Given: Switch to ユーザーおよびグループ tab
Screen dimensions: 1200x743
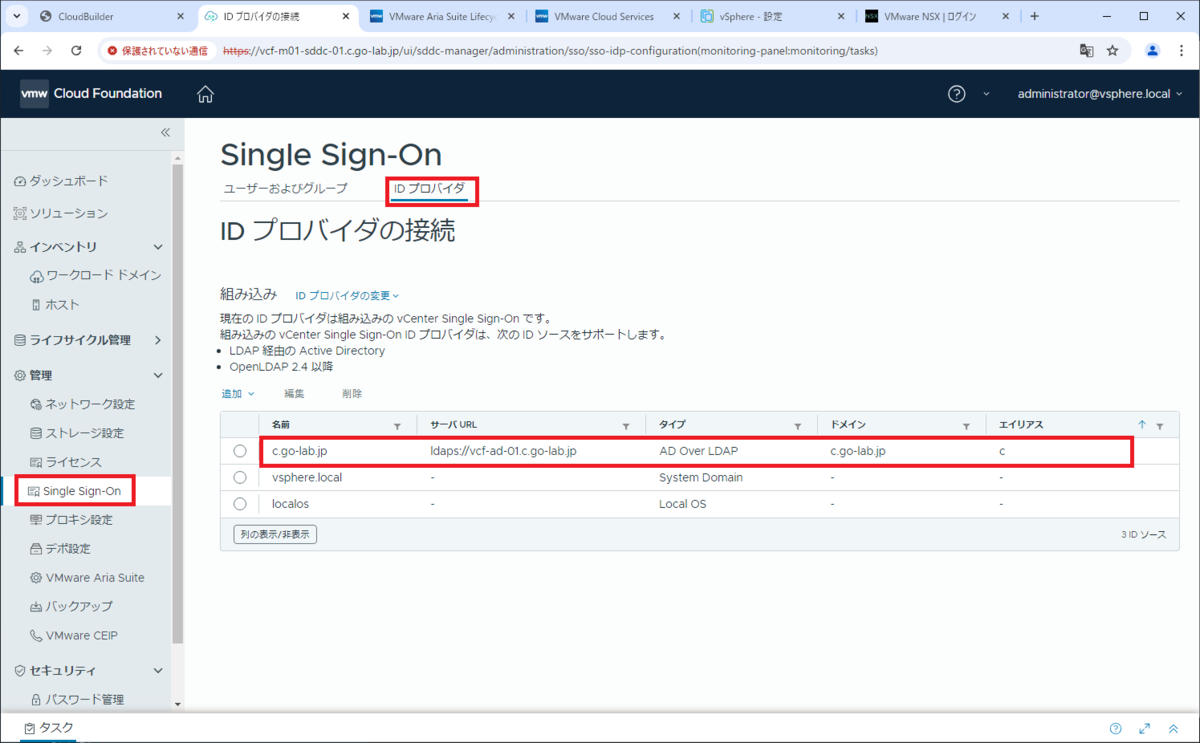Looking at the screenshot, I should point(286,188).
